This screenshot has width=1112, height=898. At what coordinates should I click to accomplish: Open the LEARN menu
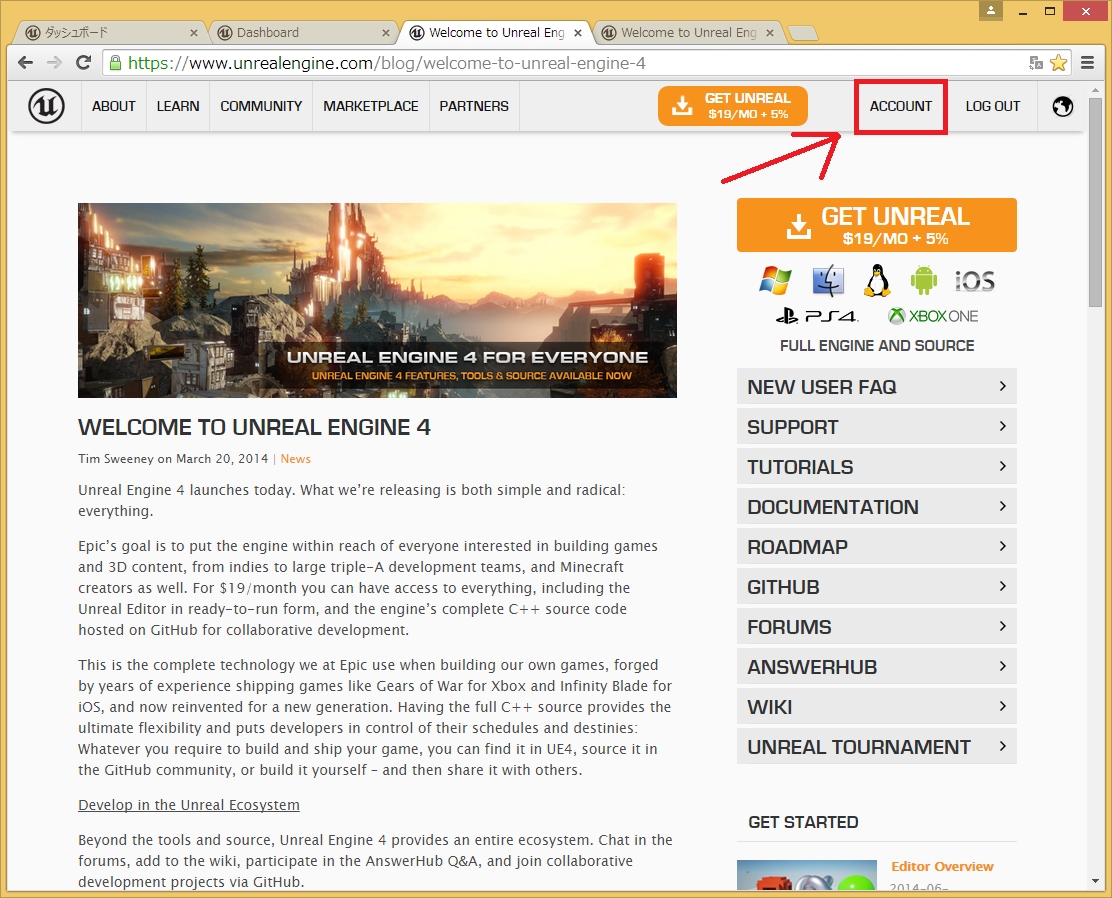178,106
